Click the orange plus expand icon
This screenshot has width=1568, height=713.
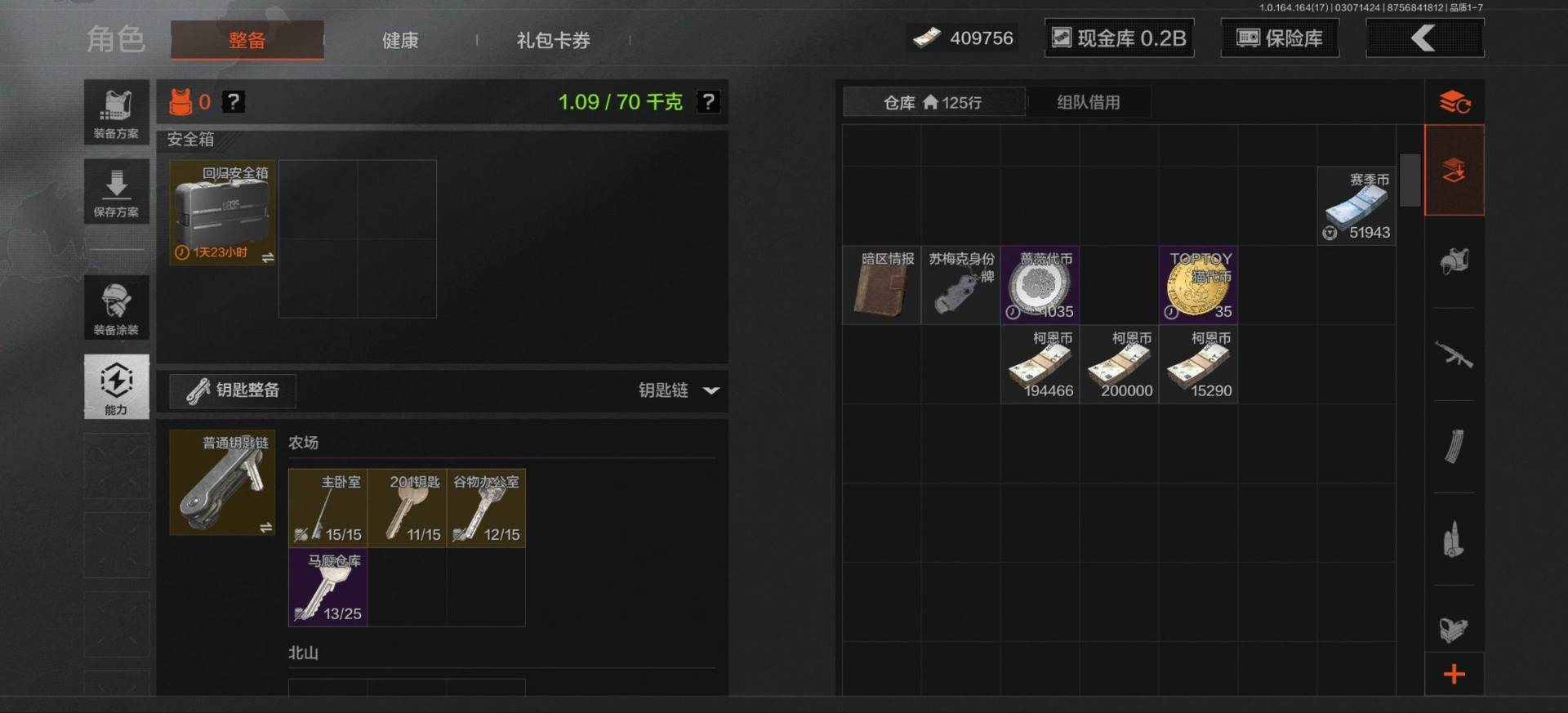(1454, 674)
